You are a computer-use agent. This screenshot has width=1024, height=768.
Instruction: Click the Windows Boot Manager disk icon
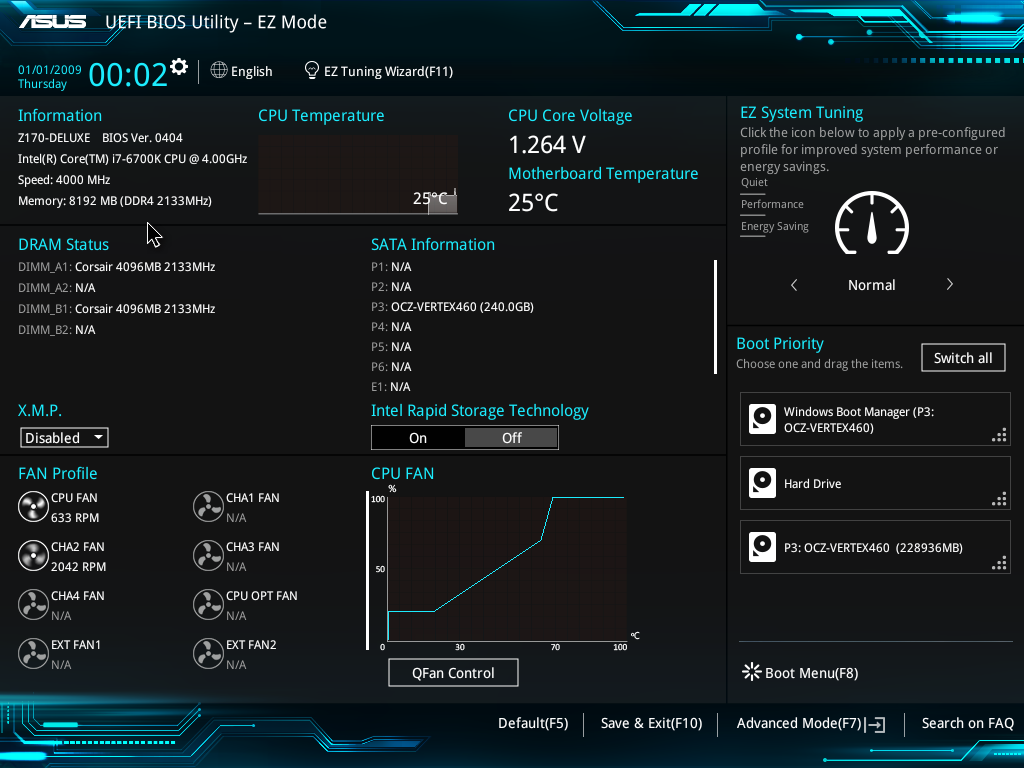tap(762, 419)
